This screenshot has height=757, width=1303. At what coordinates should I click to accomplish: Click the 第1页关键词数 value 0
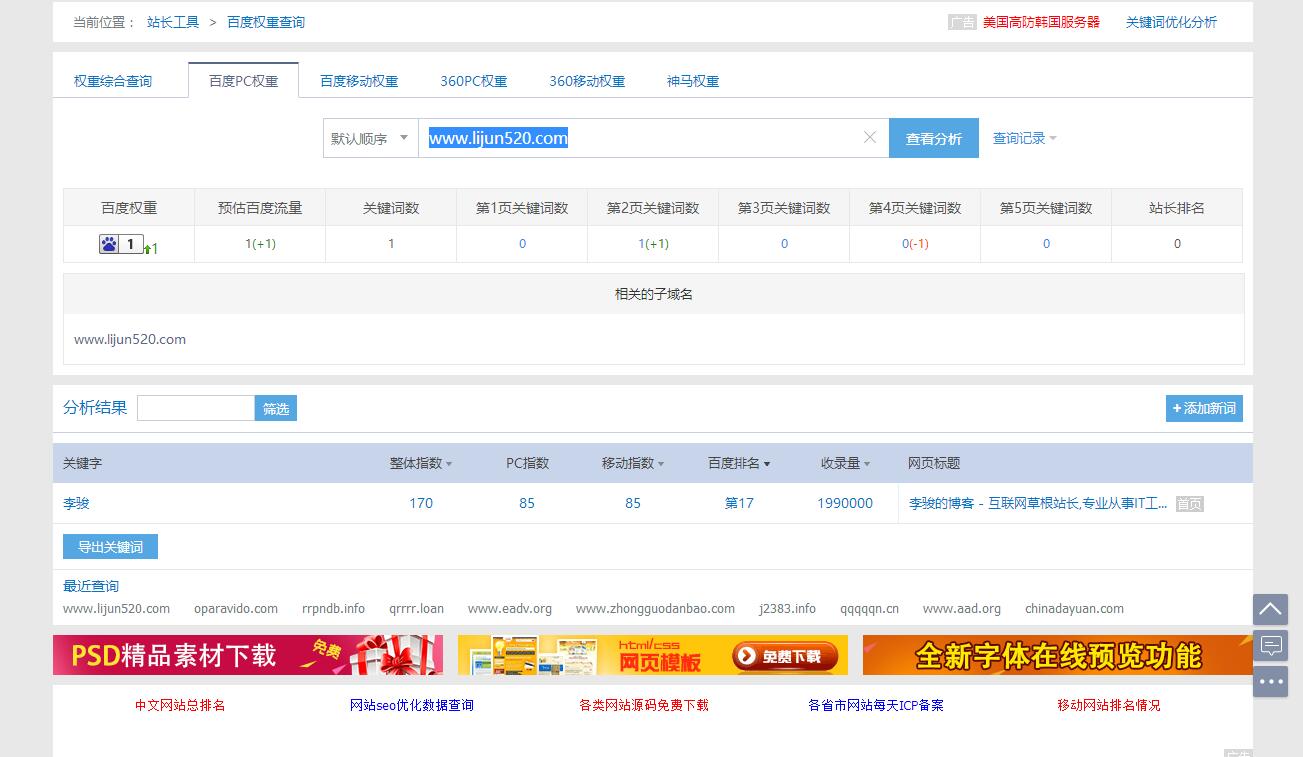[x=522, y=244]
